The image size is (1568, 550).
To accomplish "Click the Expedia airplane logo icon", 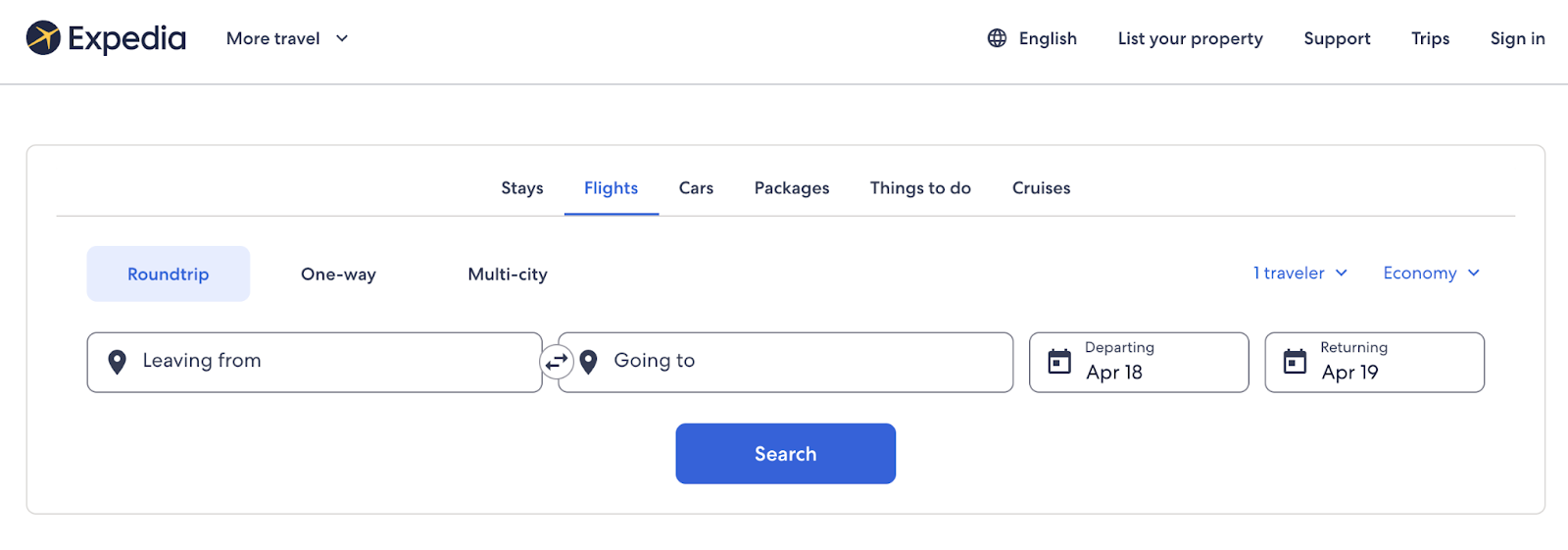I will [43, 38].
